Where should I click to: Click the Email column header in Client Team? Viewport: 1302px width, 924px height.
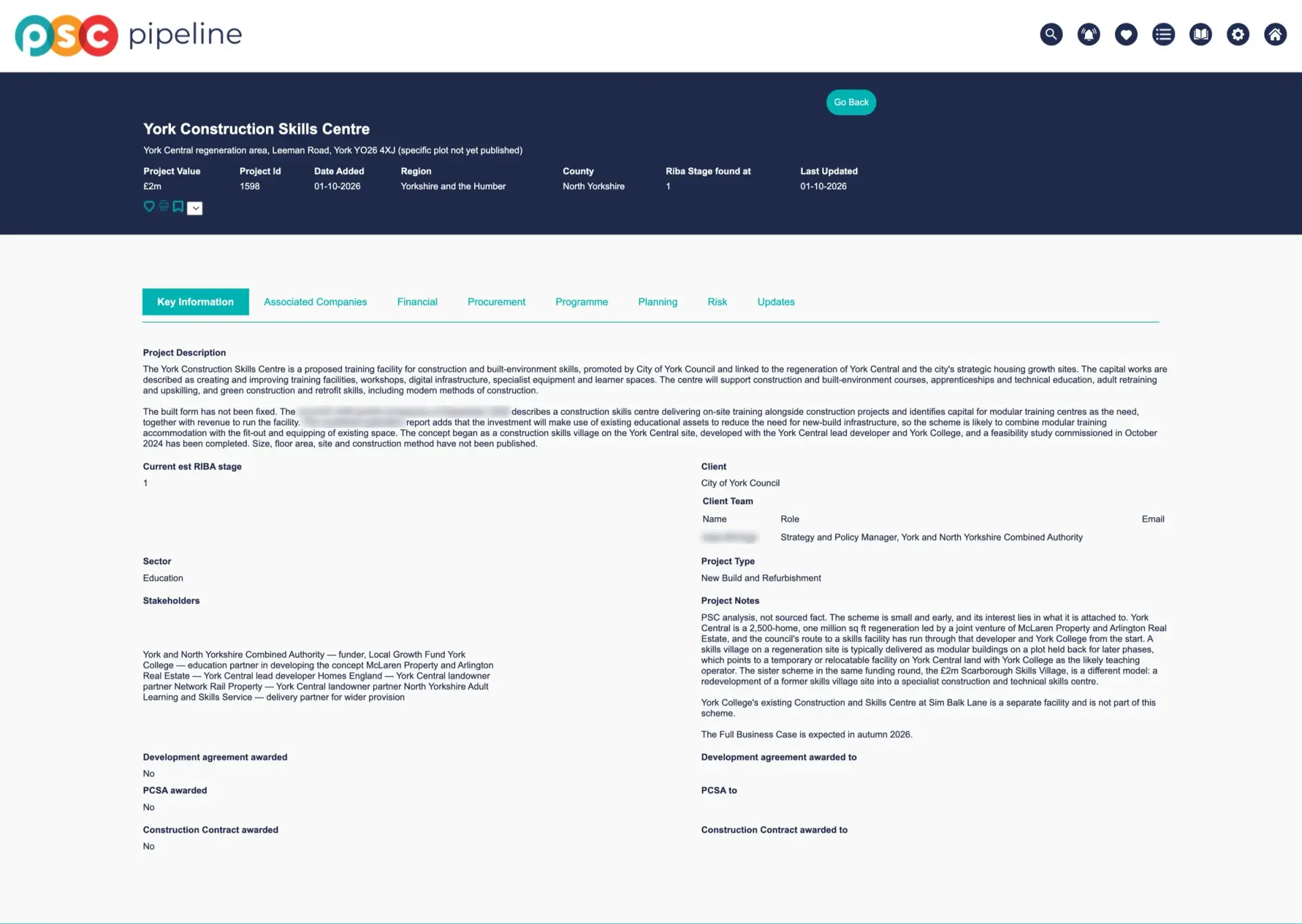tap(1153, 519)
